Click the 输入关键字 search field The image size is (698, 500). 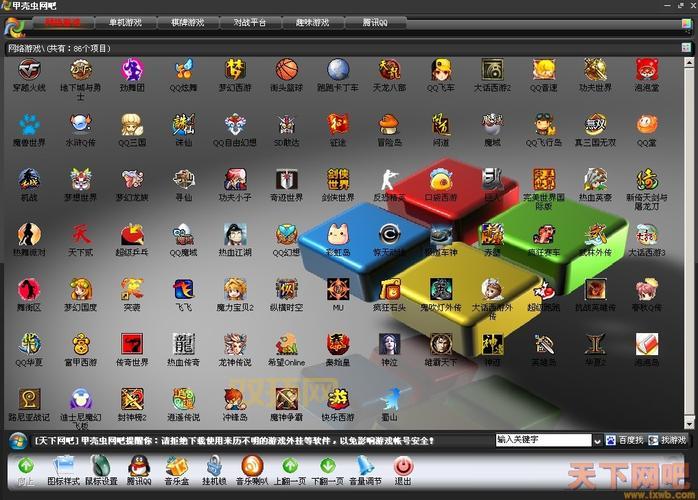pos(543,439)
